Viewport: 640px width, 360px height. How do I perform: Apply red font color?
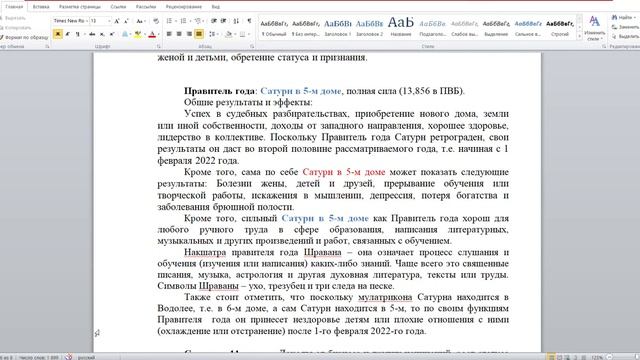pos(152,34)
